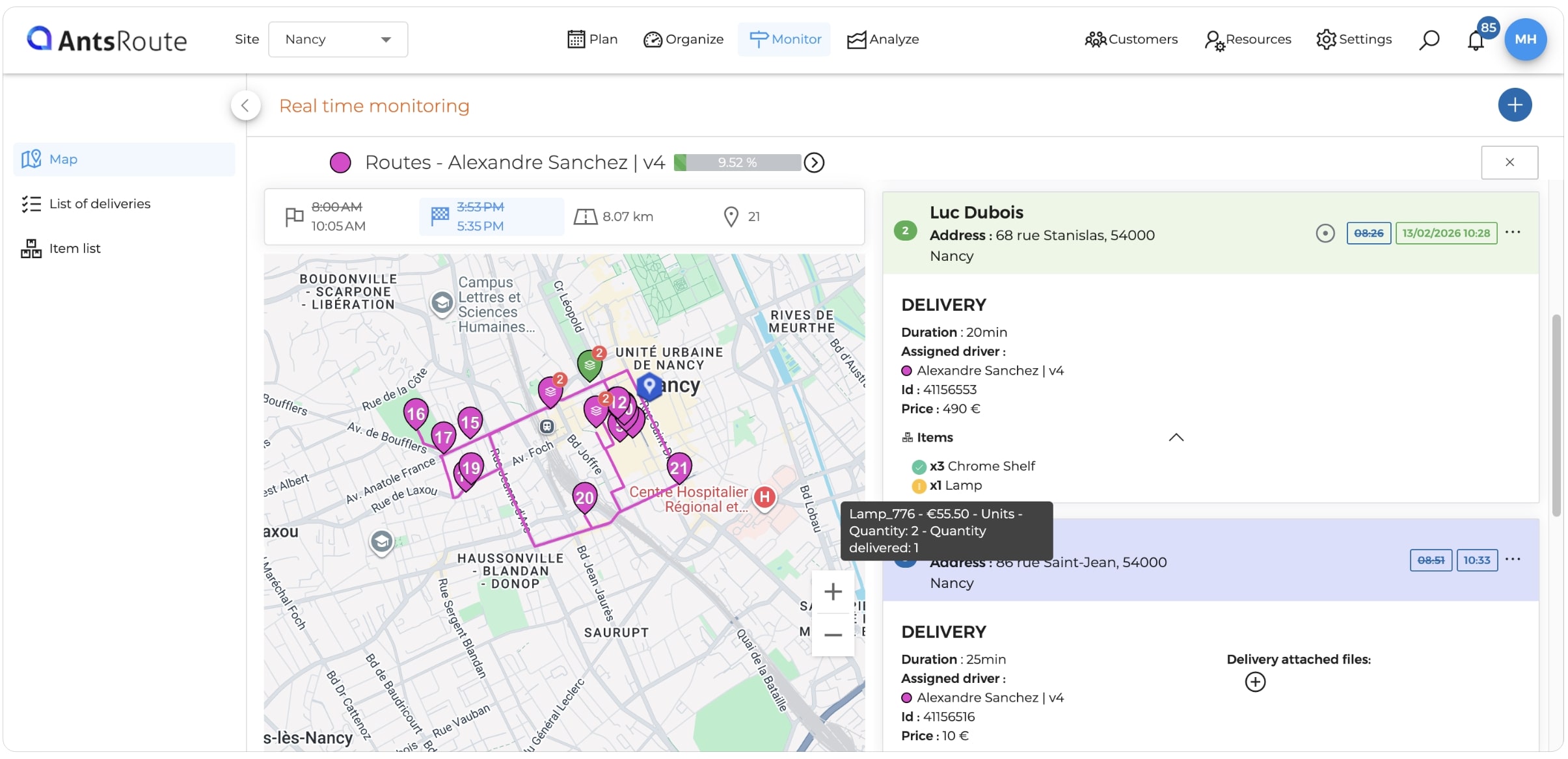The height and width of the screenshot is (759, 1568).
Task: Select map stop marker 16
Action: coord(415,414)
